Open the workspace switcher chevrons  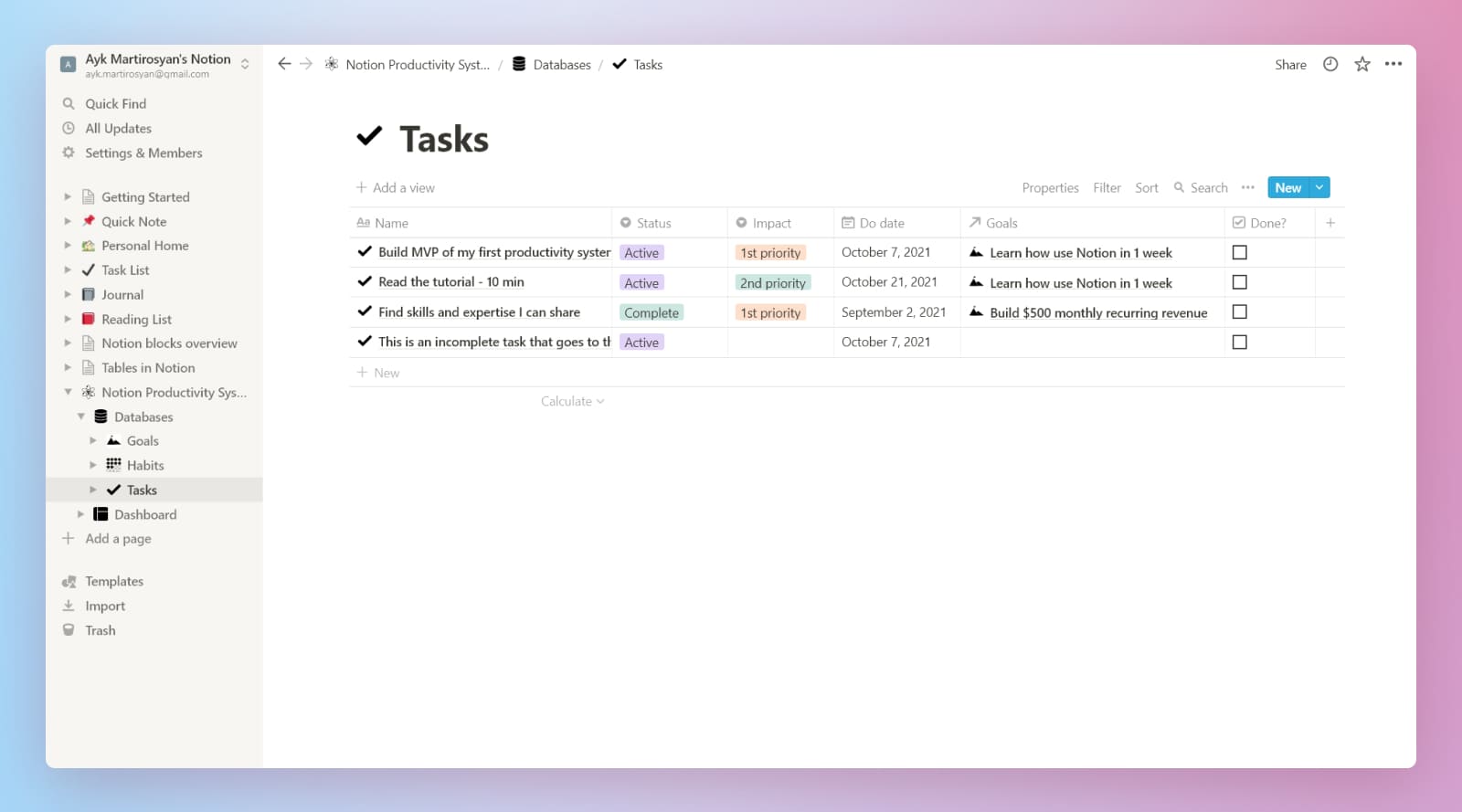(x=245, y=64)
